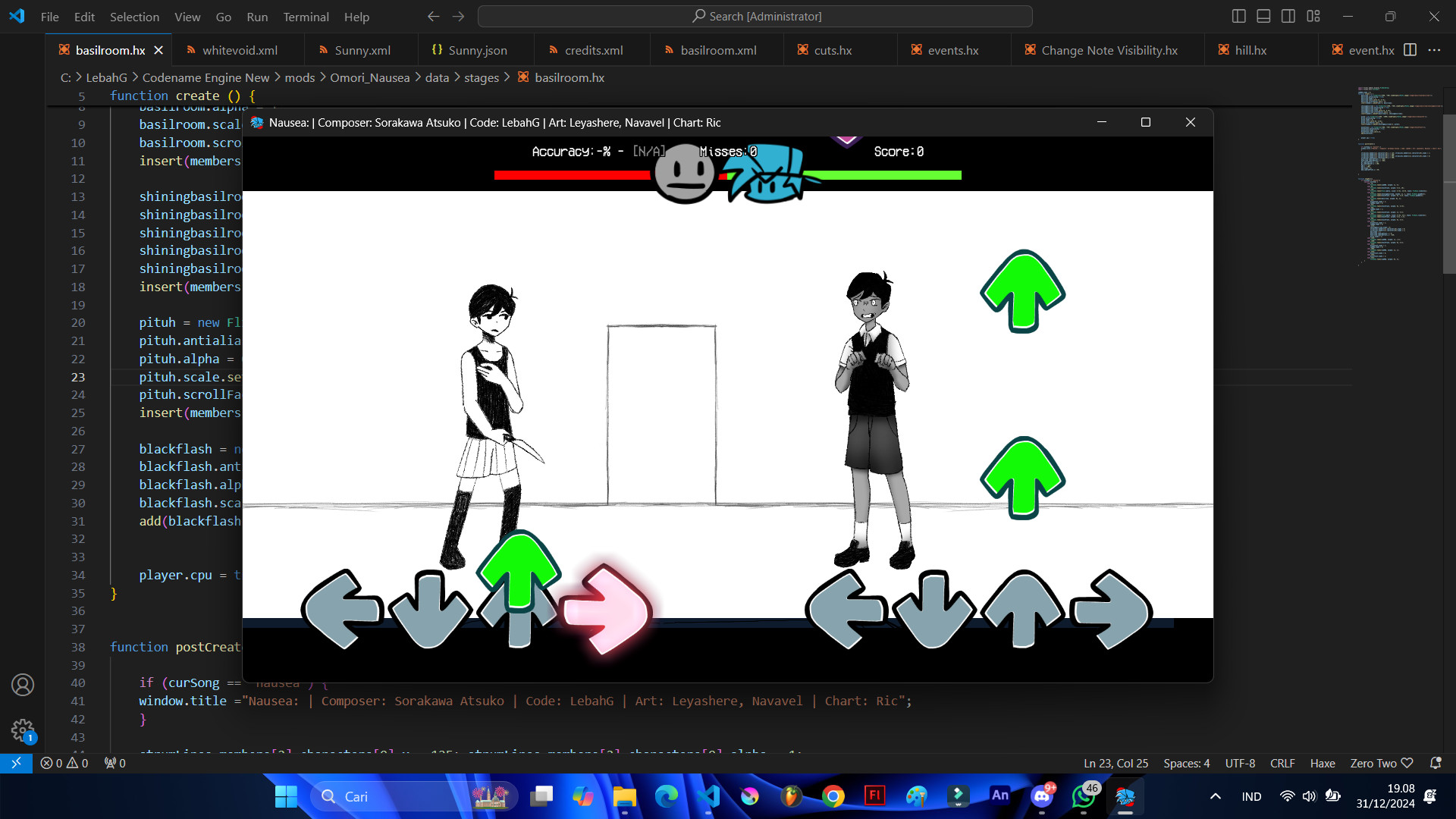Select language mode via Haxe
This screenshot has width=1456, height=819.
pos(1323,763)
